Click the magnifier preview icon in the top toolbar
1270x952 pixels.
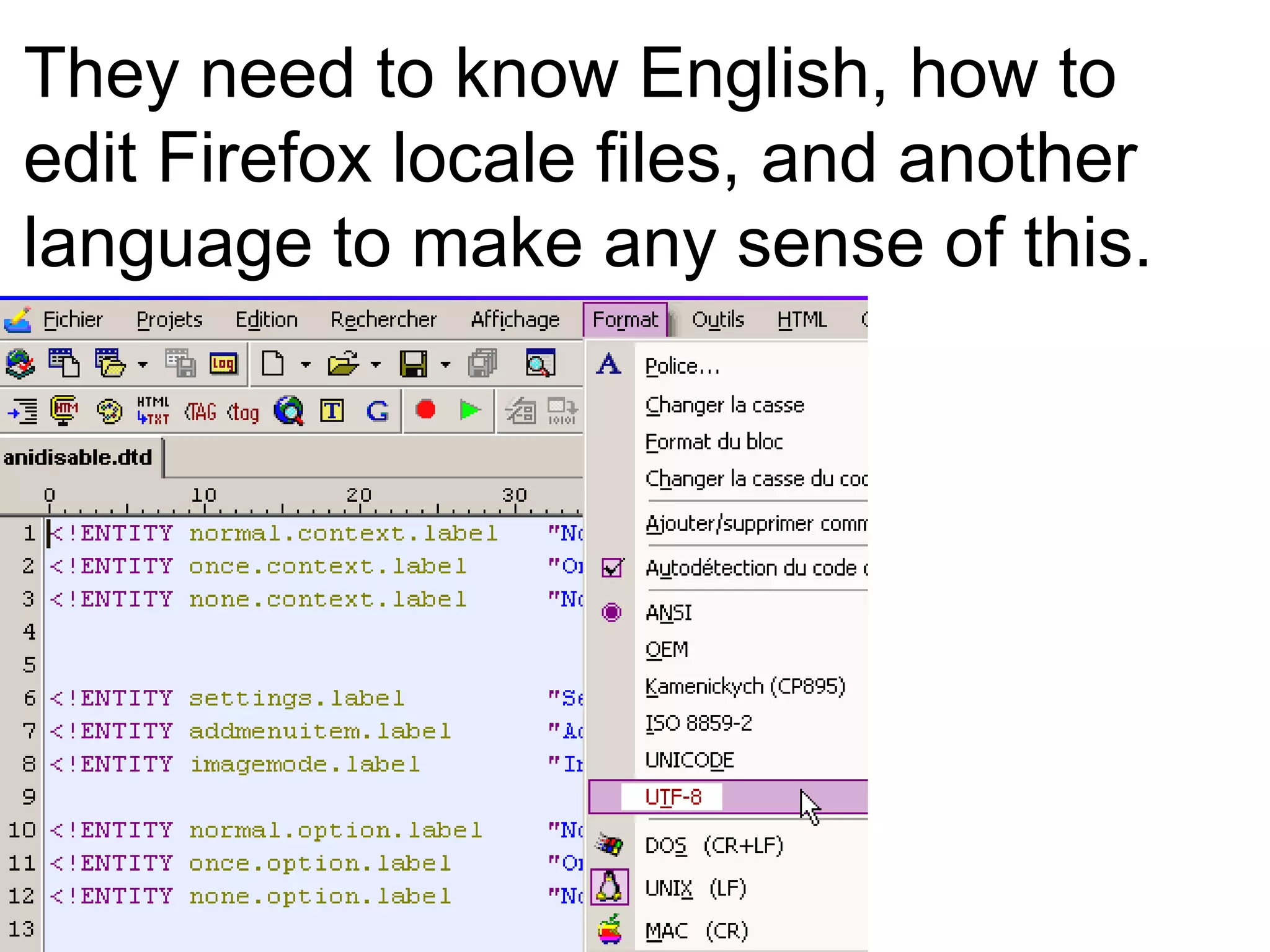pos(540,364)
